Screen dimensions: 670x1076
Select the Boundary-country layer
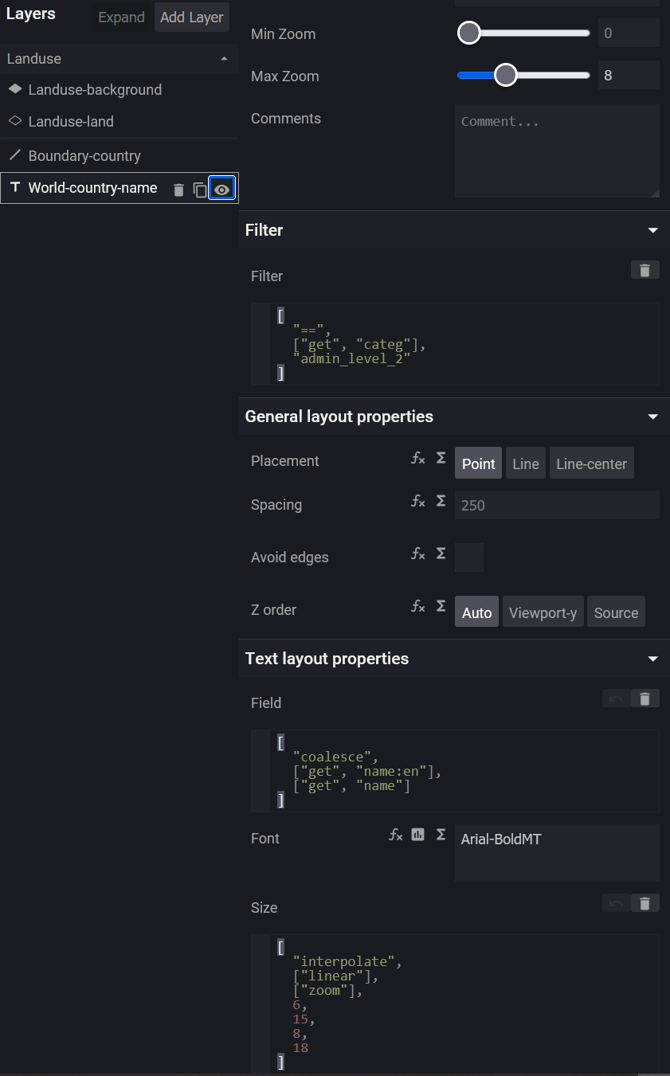click(x=84, y=156)
